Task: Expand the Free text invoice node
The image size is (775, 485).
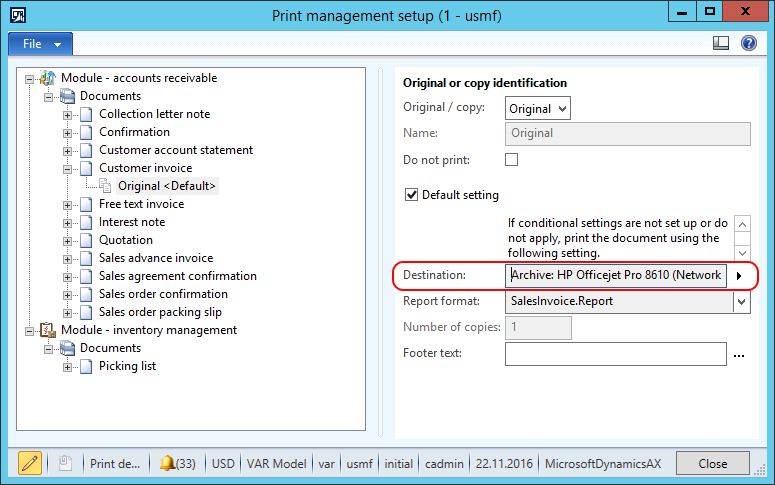Action: [x=68, y=205]
